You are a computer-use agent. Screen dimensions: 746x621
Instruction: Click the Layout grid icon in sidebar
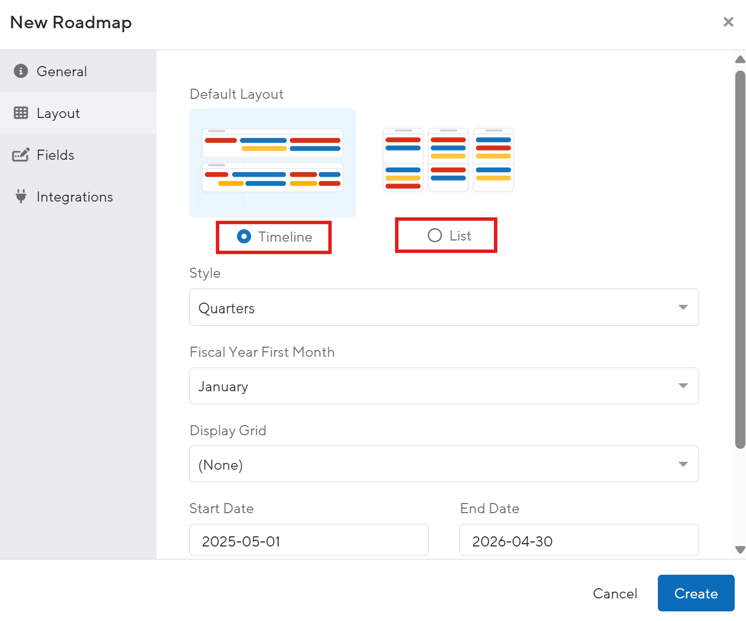(20, 114)
